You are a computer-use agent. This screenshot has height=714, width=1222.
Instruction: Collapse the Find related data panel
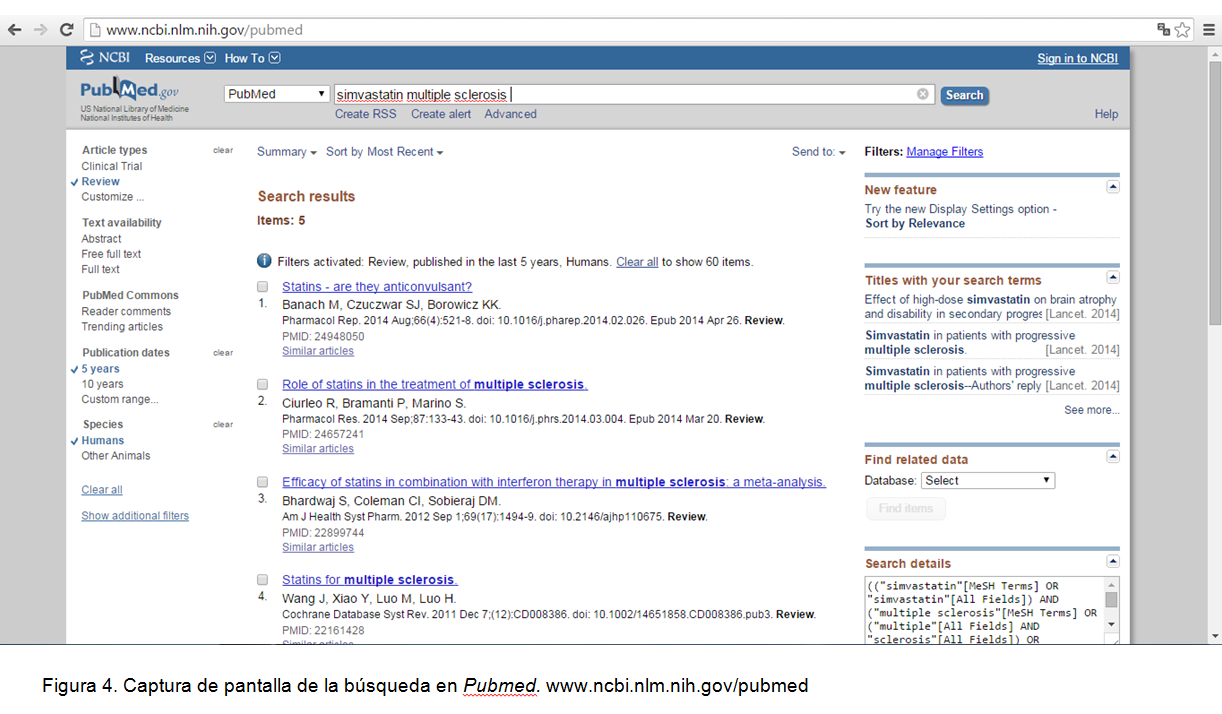tap(1113, 456)
